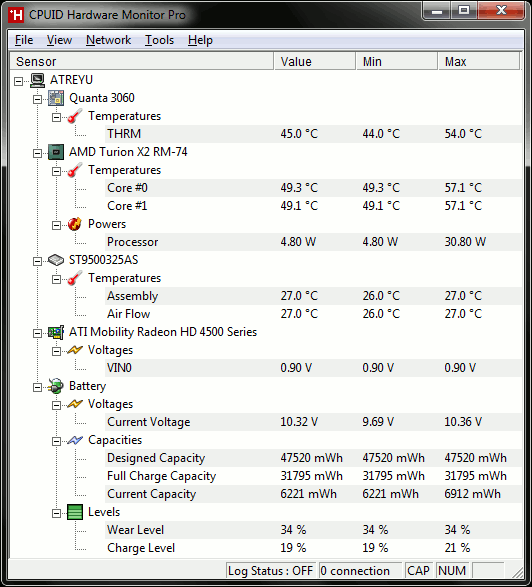
Task: Click the ATI Radeon graphics card icon
Action: pos(56,332)
